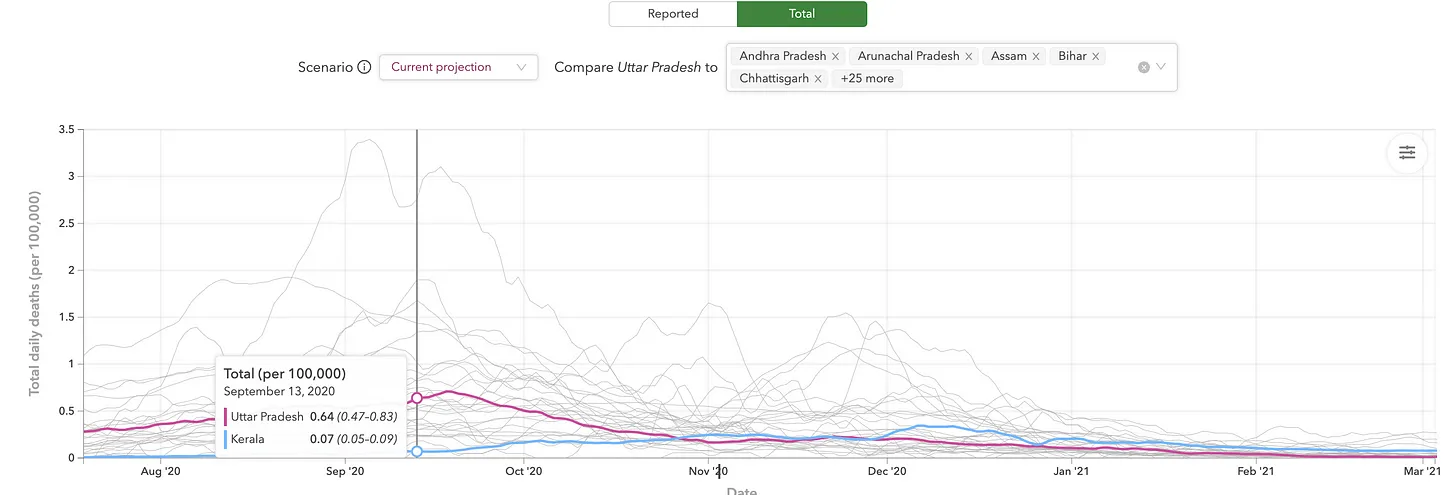Image resolution: width=1456 pixels, height=495 pixels.
Task: Click the Oct '20 axis label
Action: click(x=524, y=471)
